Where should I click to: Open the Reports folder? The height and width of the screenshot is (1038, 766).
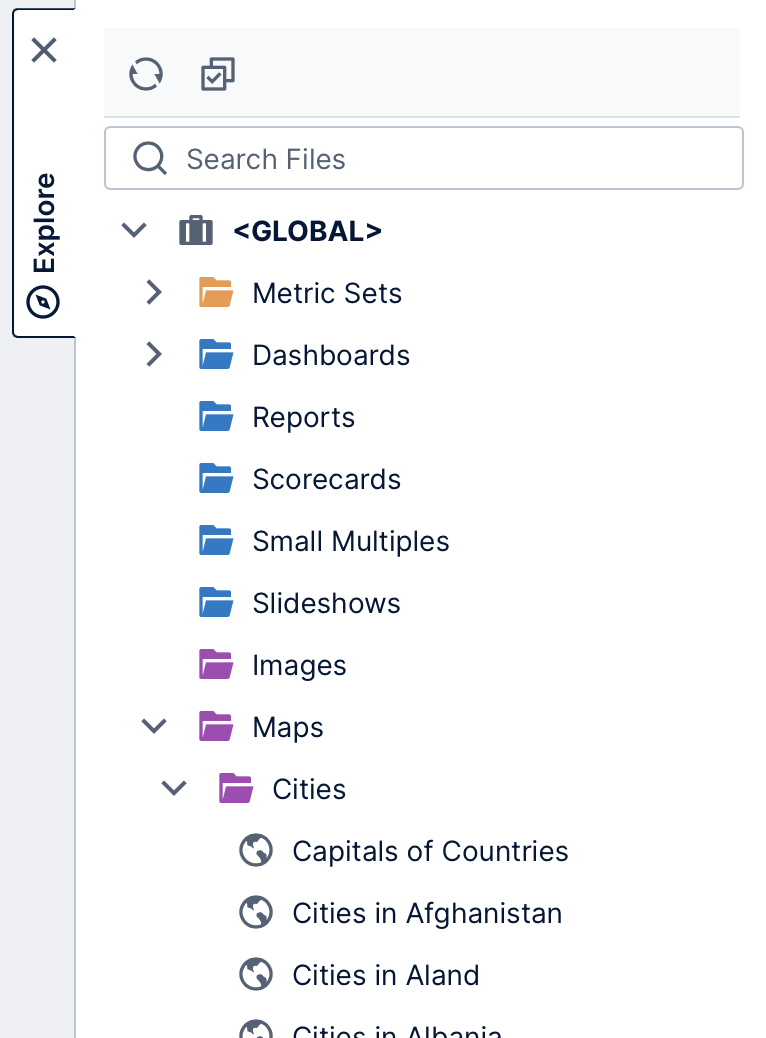point(303,416)
